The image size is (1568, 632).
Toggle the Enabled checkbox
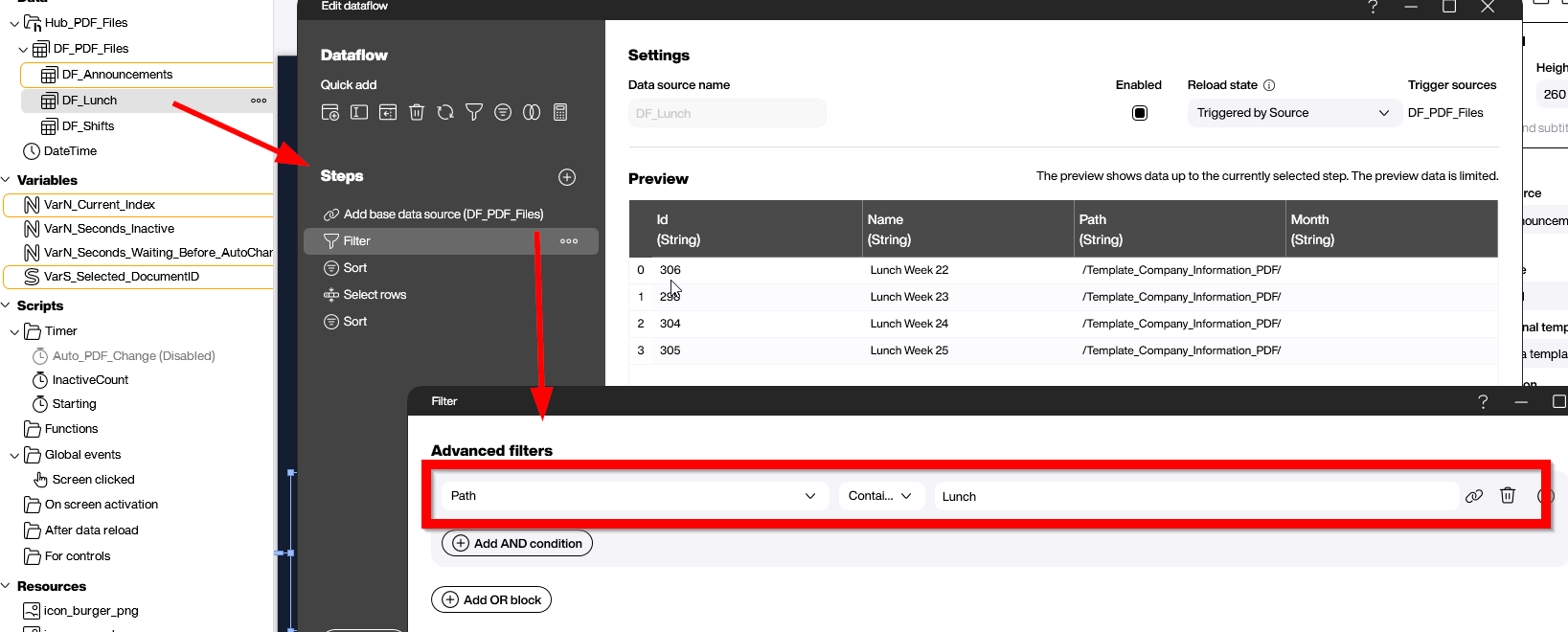click(x=1139, y=113)
